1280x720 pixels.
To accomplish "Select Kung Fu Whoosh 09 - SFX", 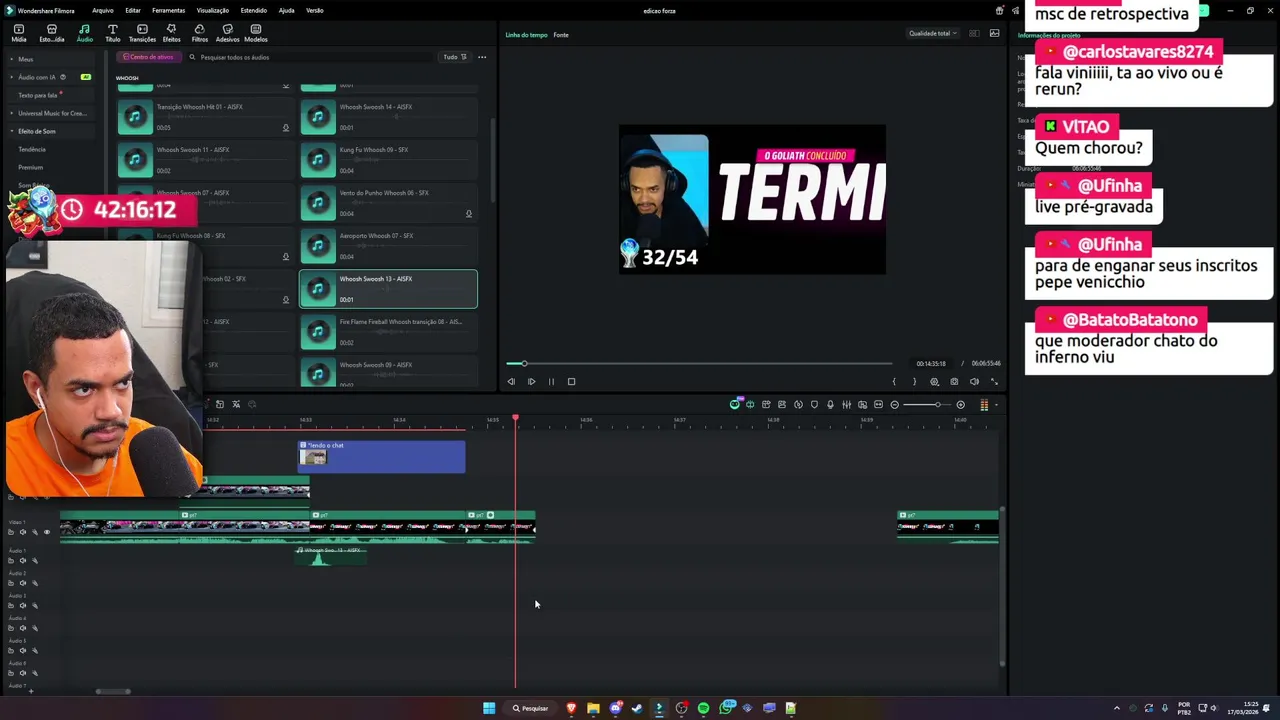I will tap(388, 160).
